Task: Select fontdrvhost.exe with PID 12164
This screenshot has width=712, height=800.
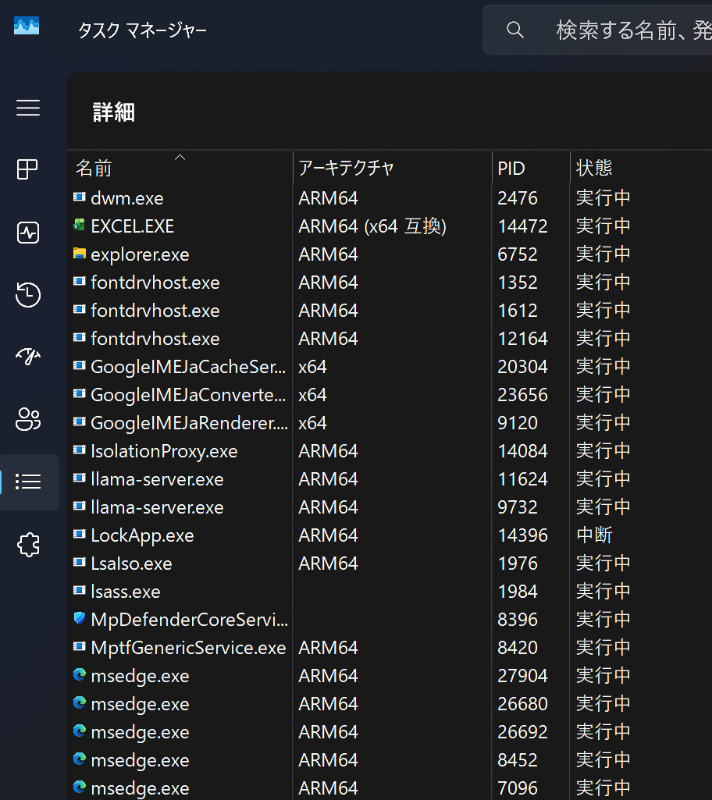Action: (155, 338)
